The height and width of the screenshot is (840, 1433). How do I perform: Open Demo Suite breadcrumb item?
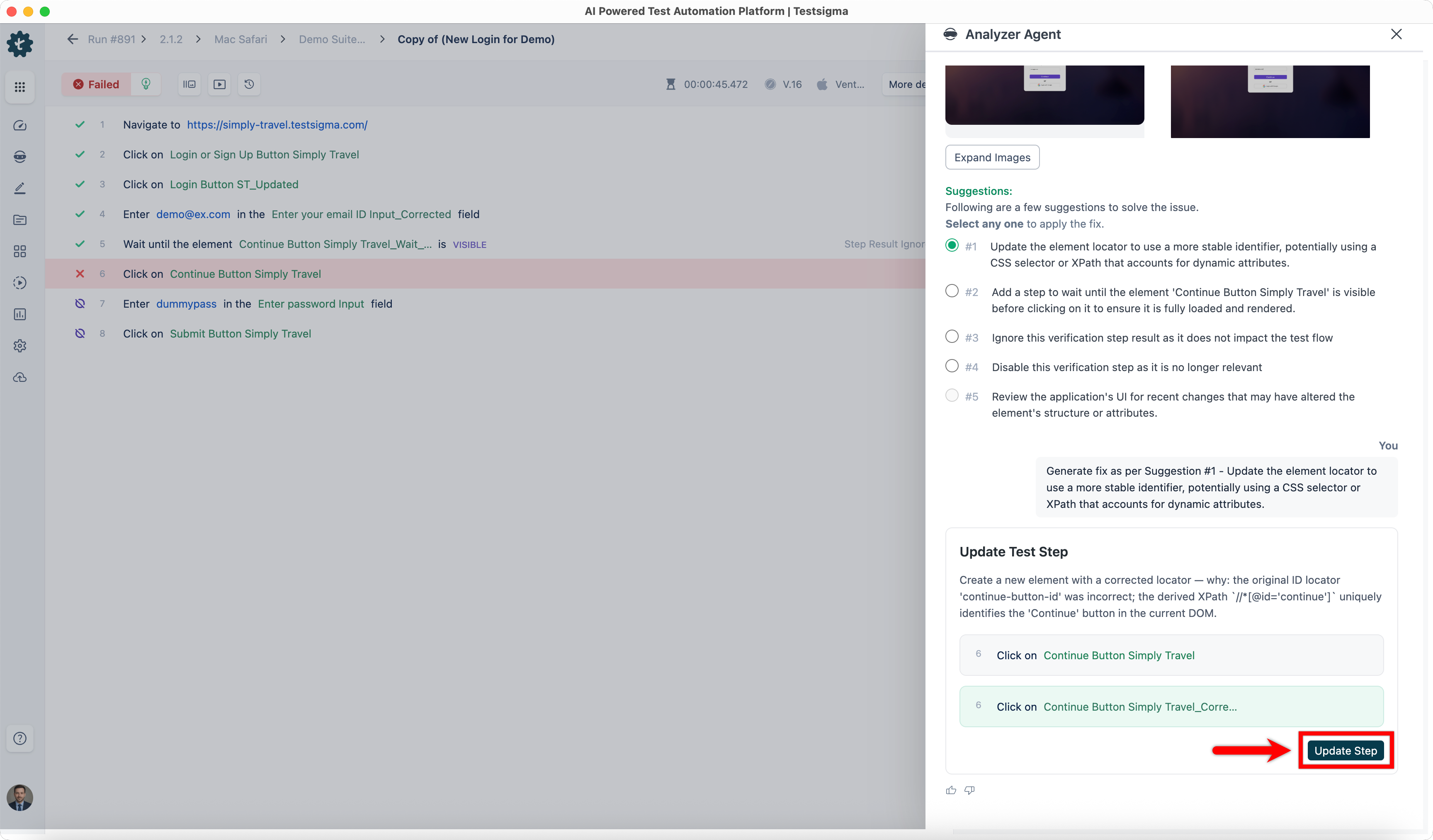332,39
